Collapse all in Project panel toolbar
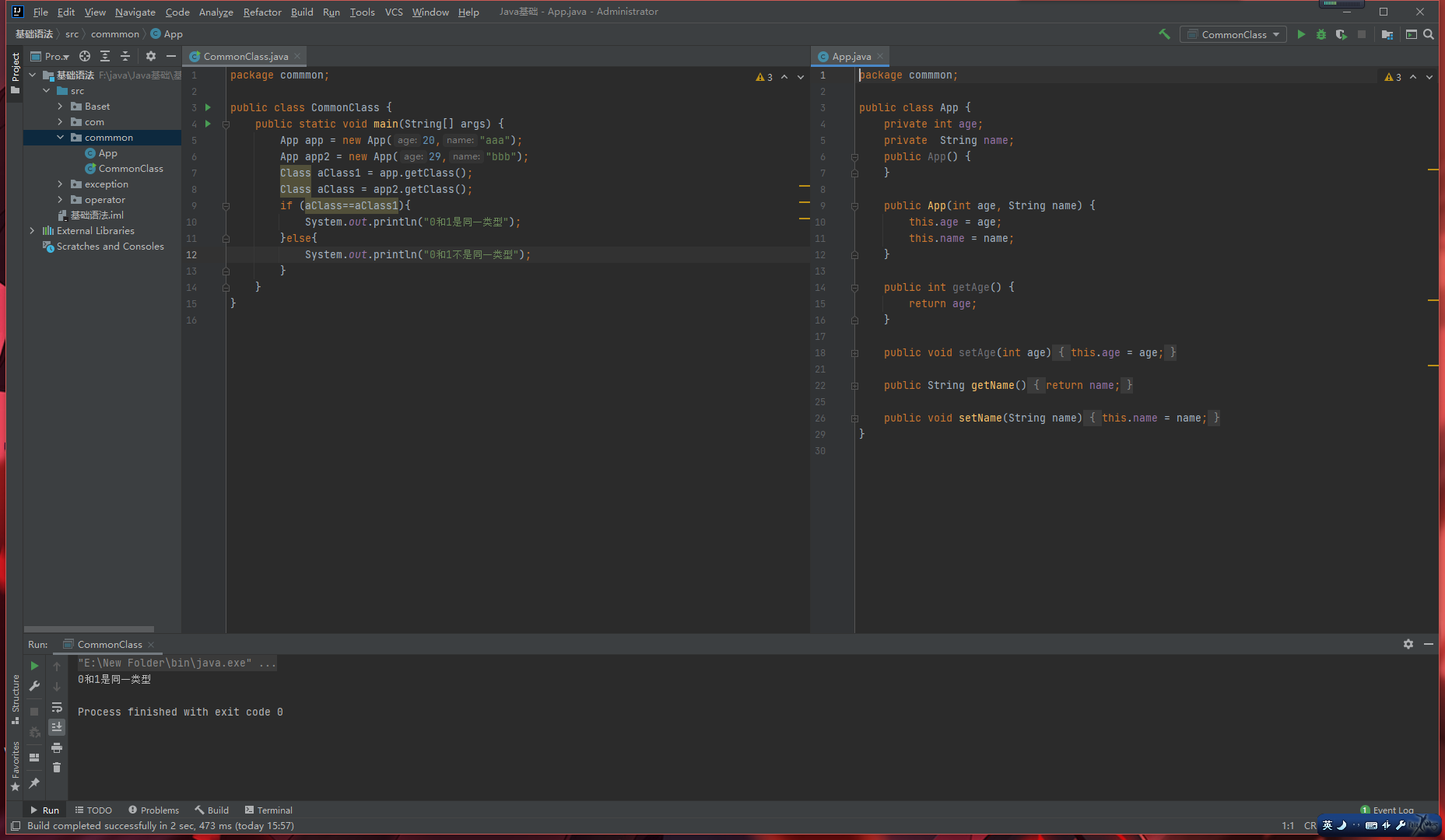 pyautogui.click(x=125, y=56)
